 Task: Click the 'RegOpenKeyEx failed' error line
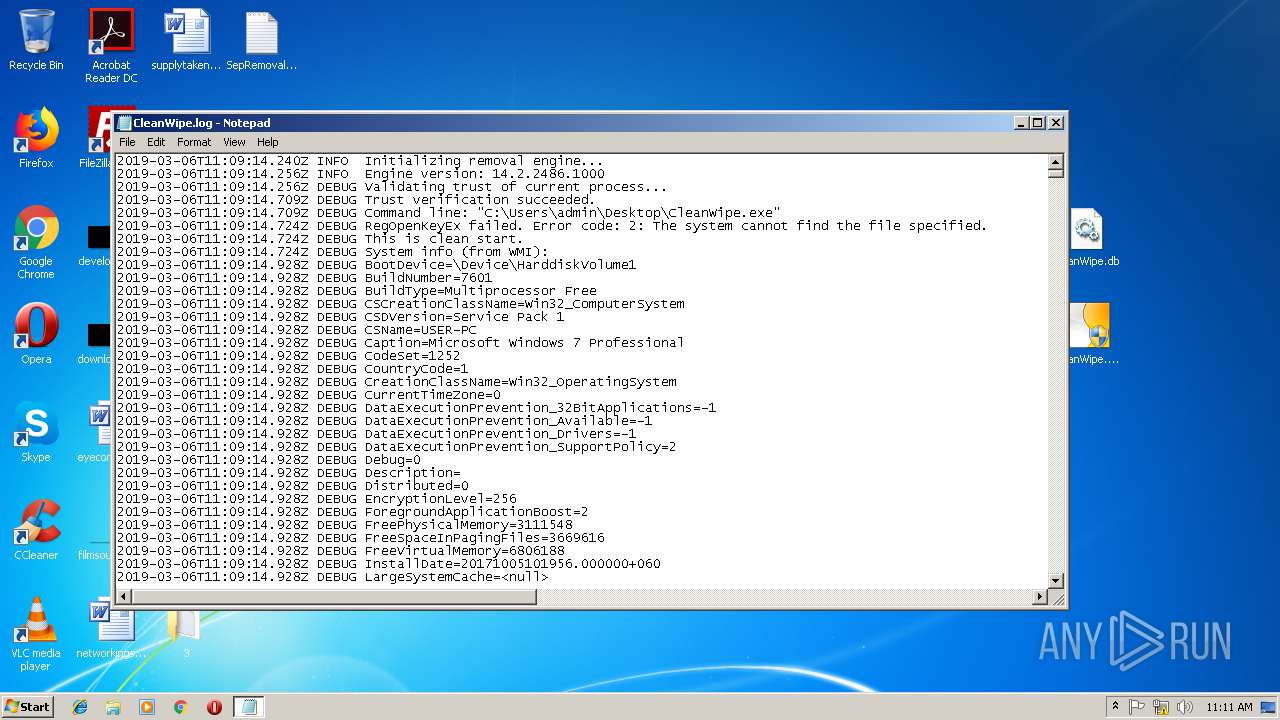point(552,226)
